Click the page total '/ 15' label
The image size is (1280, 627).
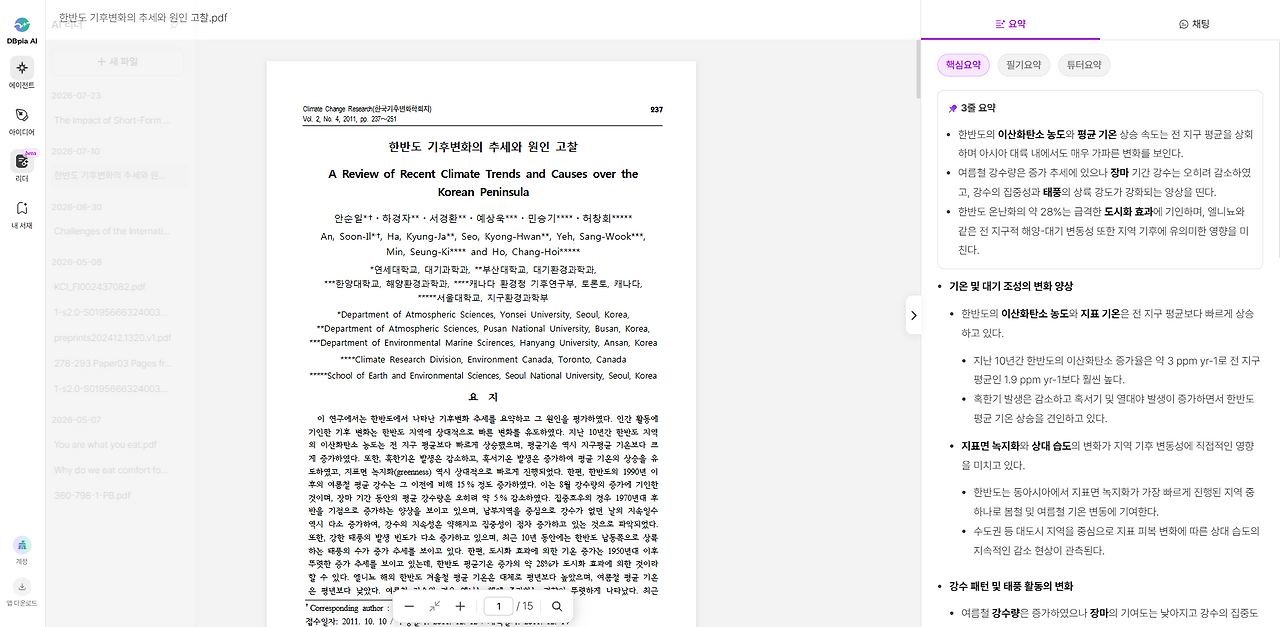point(525,606)
